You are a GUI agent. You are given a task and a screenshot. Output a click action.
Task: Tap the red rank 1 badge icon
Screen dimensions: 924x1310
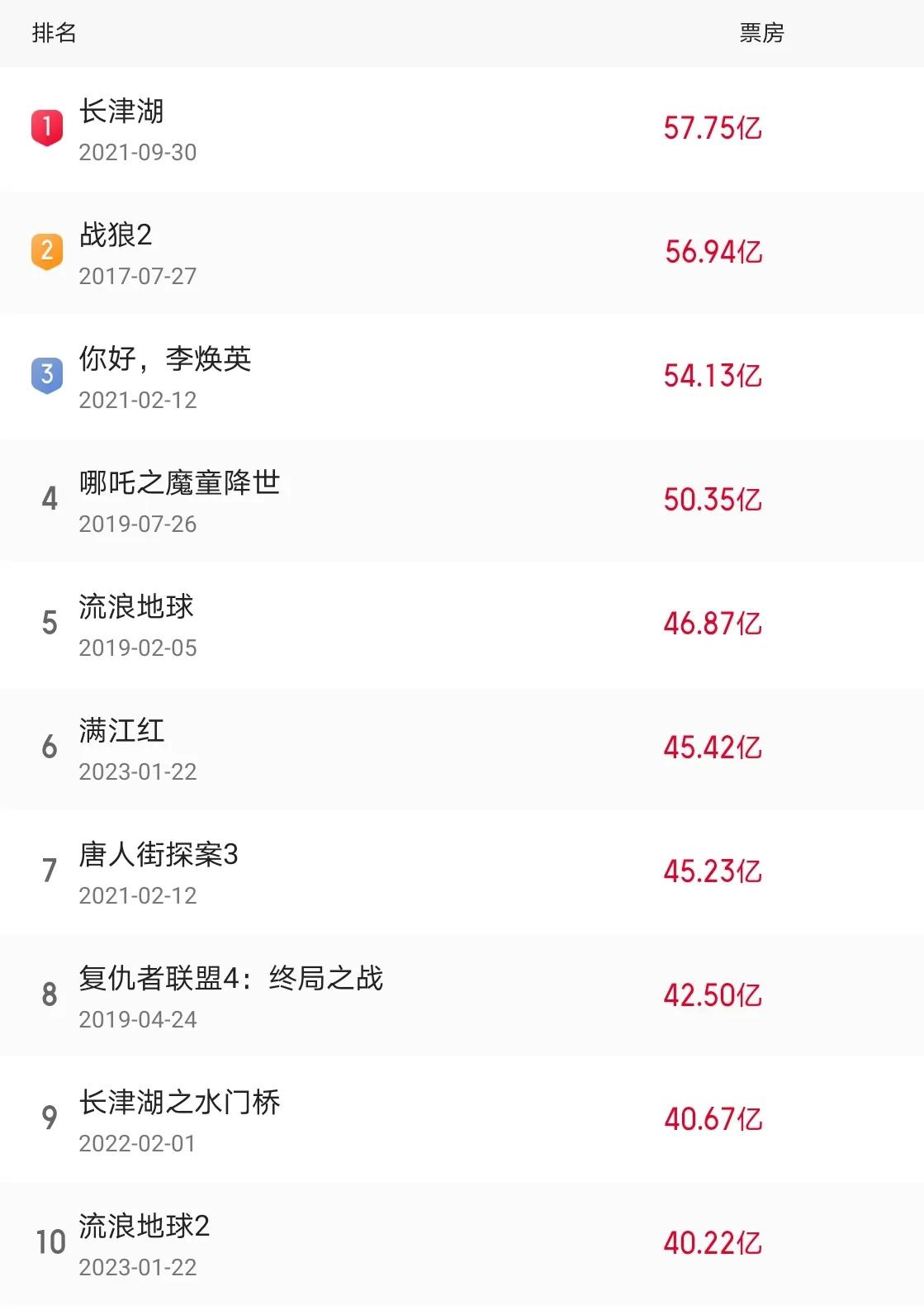(47, 127)
